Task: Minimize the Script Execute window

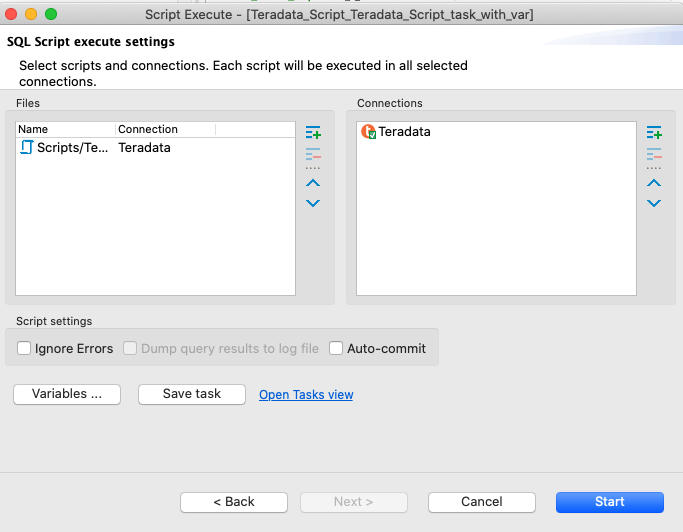Action: click(31, 14)
